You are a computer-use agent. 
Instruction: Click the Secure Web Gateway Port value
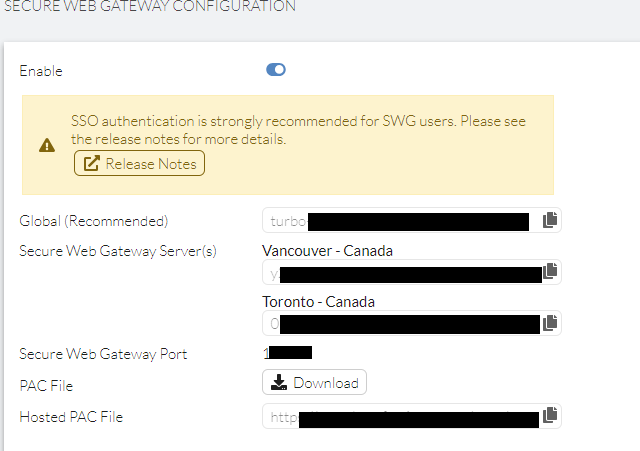click(x=288, y=353)
